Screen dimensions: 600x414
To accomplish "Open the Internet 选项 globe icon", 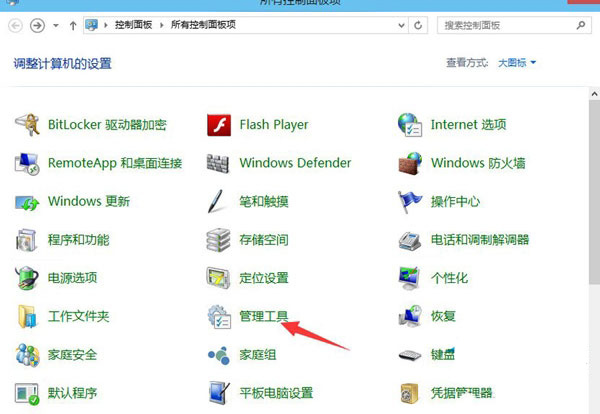I will (410, 125).
